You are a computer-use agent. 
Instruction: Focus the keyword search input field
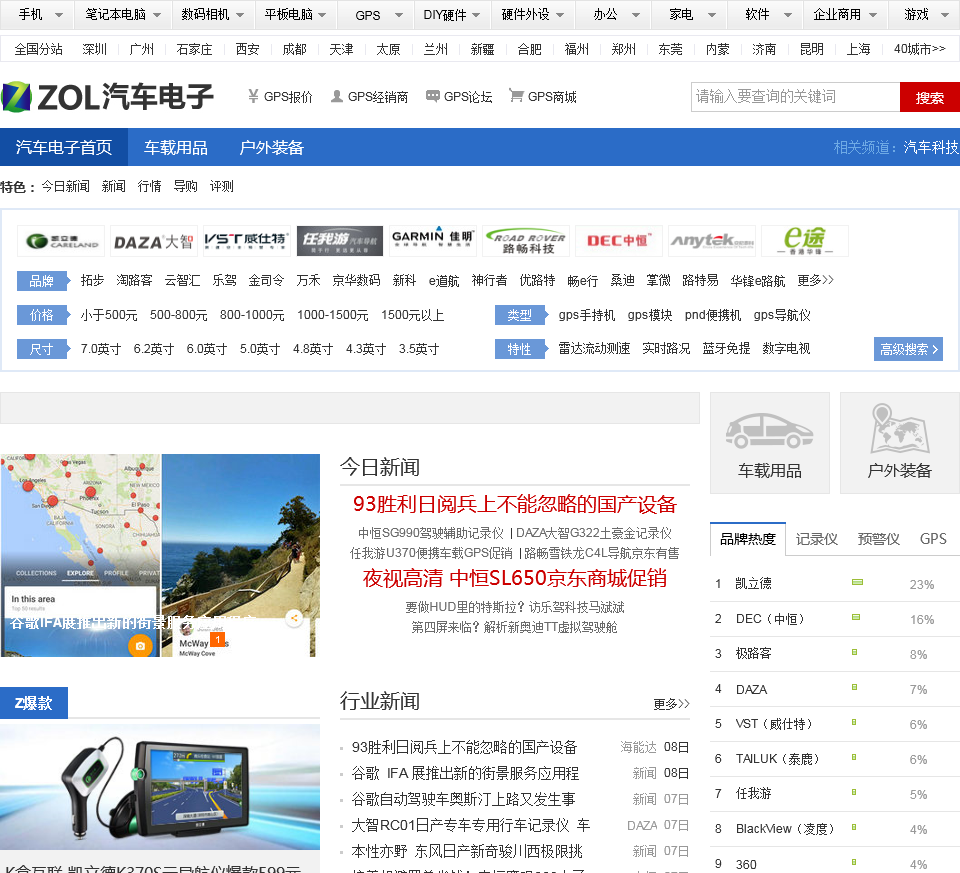(795, 97)
